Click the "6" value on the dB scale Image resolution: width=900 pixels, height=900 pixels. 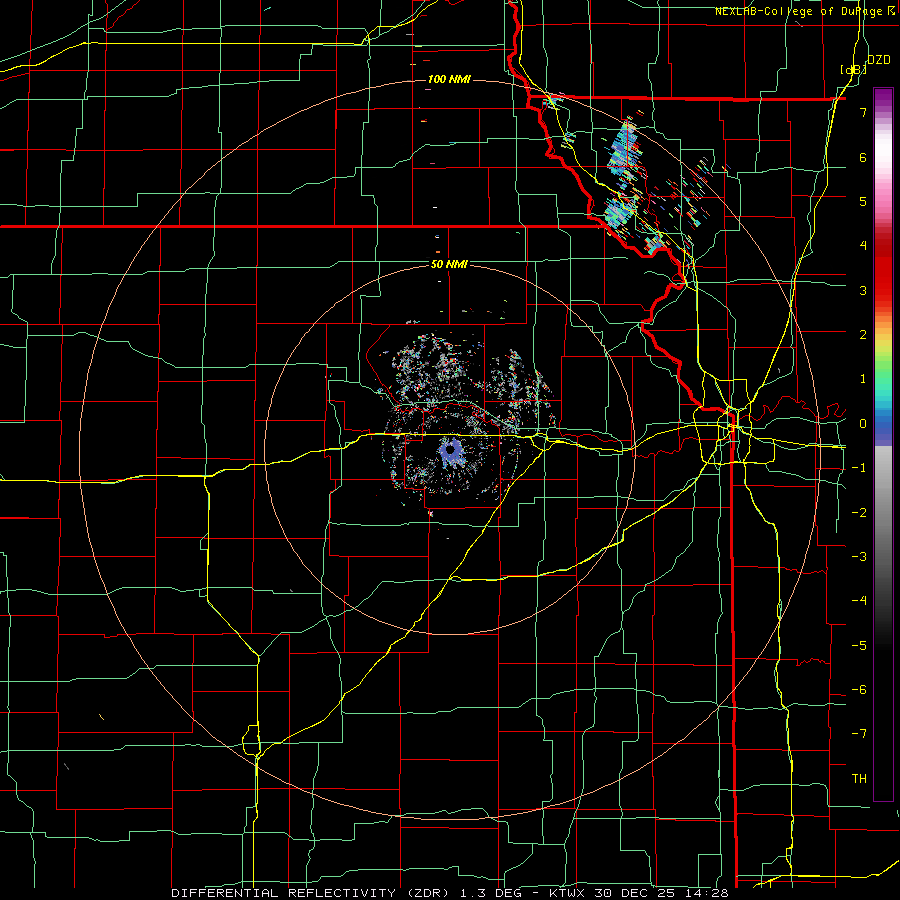(x=863, y=157)
